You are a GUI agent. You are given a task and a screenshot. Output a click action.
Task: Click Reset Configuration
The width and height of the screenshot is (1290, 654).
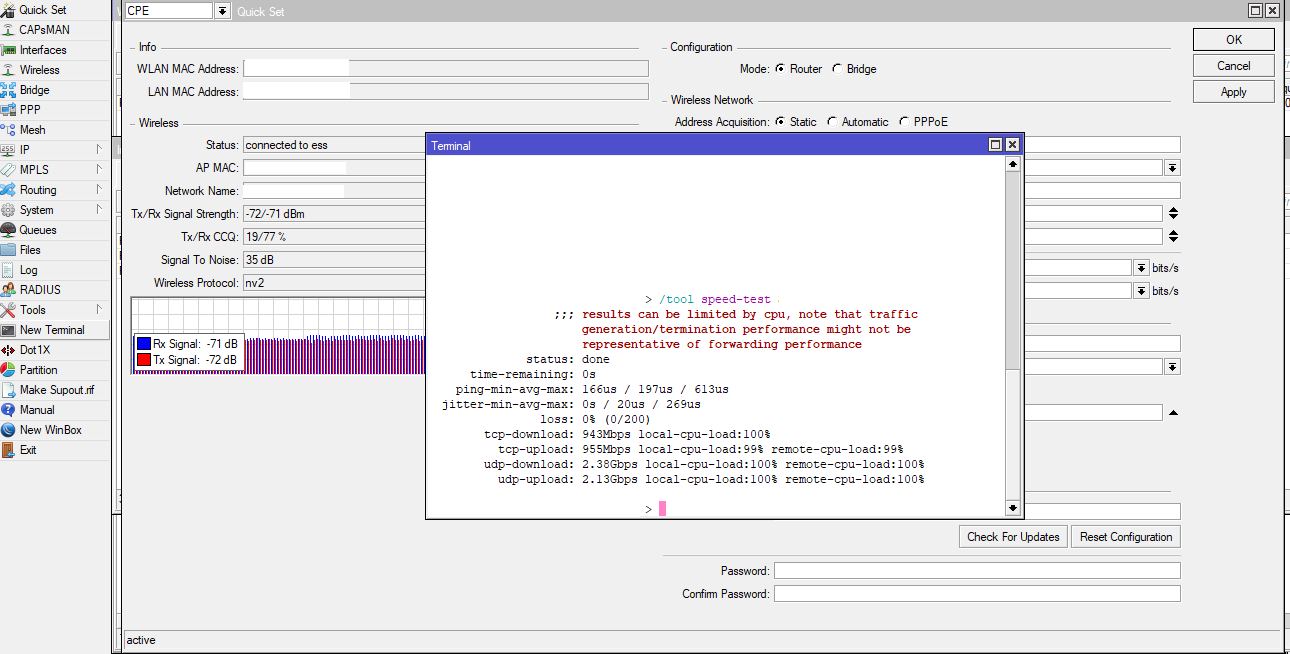[x=1125, y=536]
